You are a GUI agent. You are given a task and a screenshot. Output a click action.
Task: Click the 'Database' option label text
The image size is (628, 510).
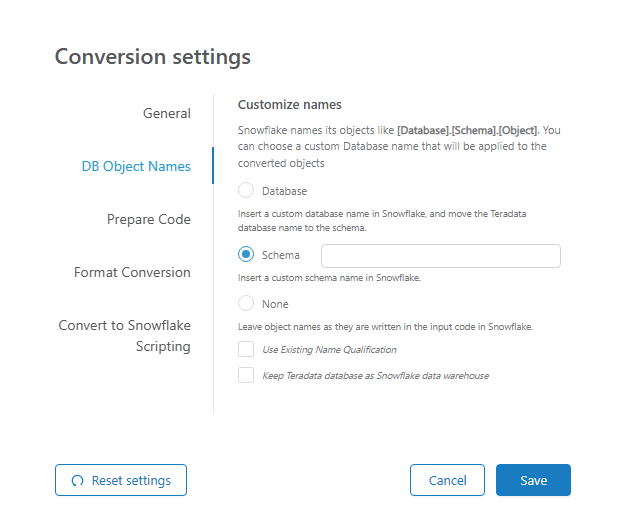tap(284, 190)
